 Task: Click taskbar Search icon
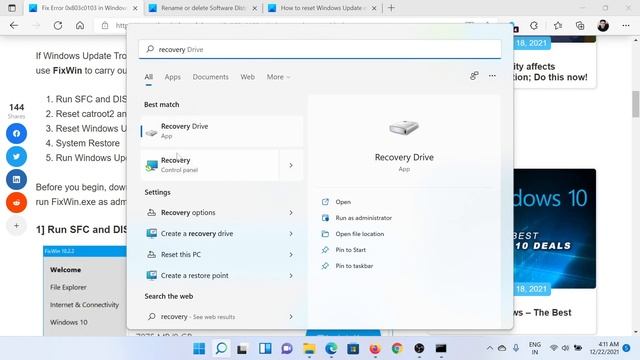point(221,349)
